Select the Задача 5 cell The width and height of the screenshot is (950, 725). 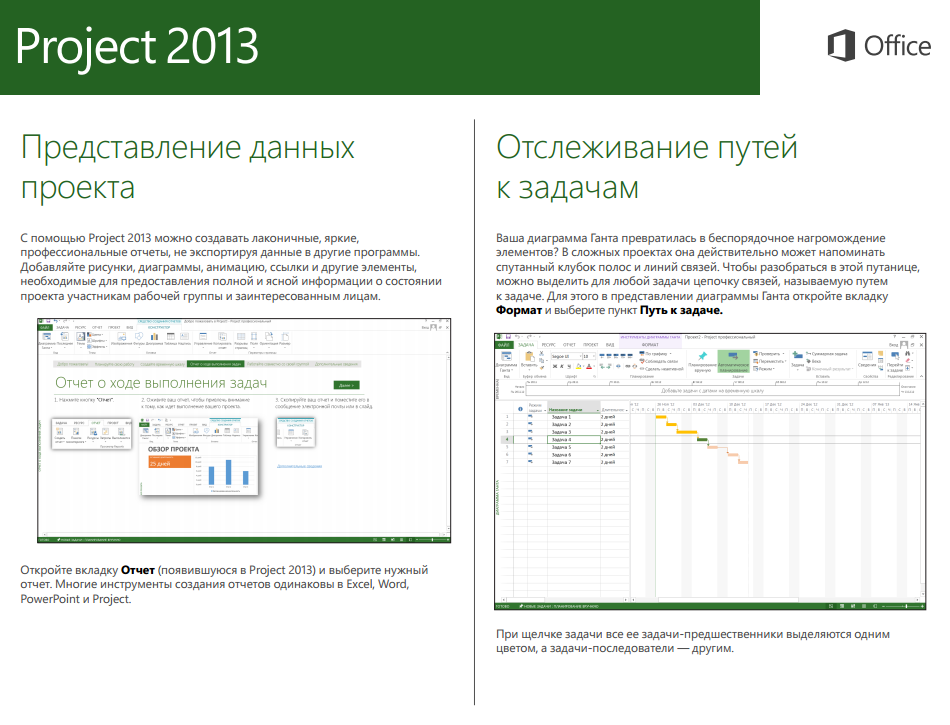point(574,447)
